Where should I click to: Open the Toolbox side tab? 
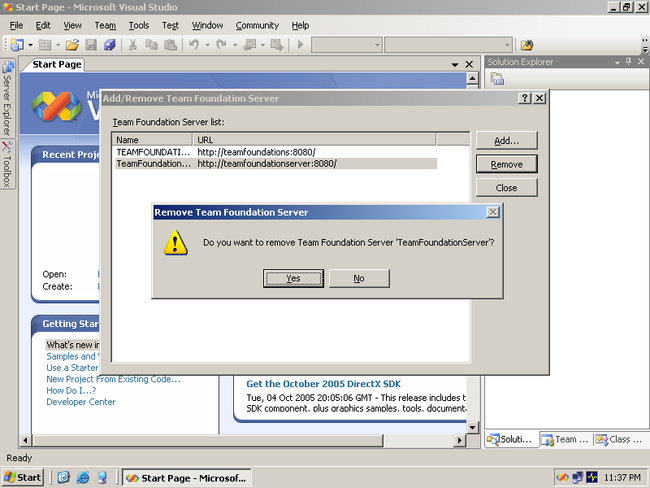point(7,165)
